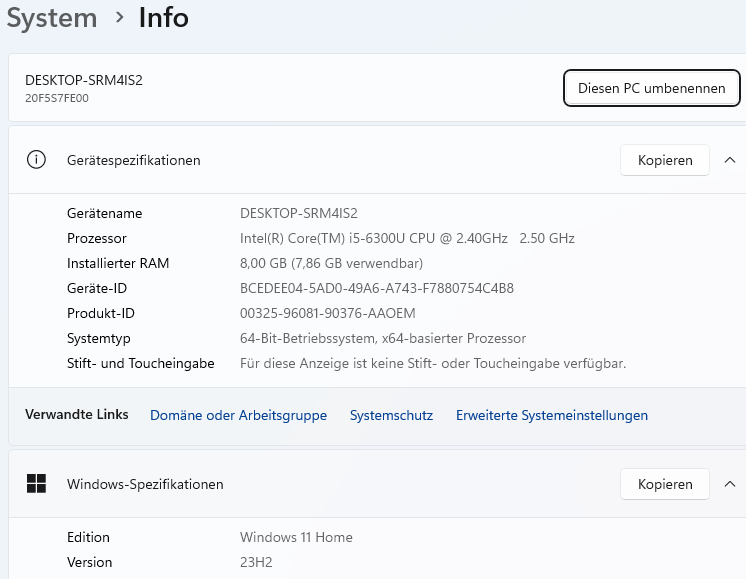
Task: Open Erweiterte Systemeinstellungen link
Action: 552,415
